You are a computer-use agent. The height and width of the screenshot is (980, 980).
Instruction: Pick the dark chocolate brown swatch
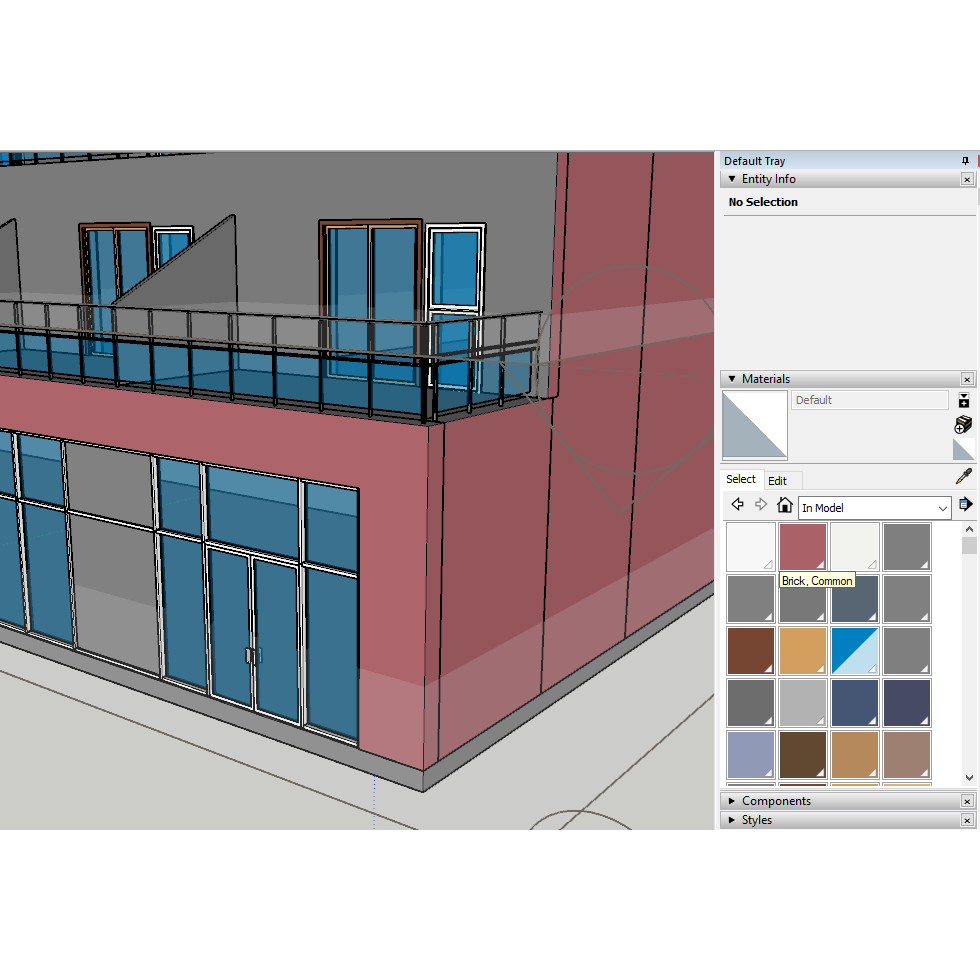pyautogui.click(x=802, y=754)
